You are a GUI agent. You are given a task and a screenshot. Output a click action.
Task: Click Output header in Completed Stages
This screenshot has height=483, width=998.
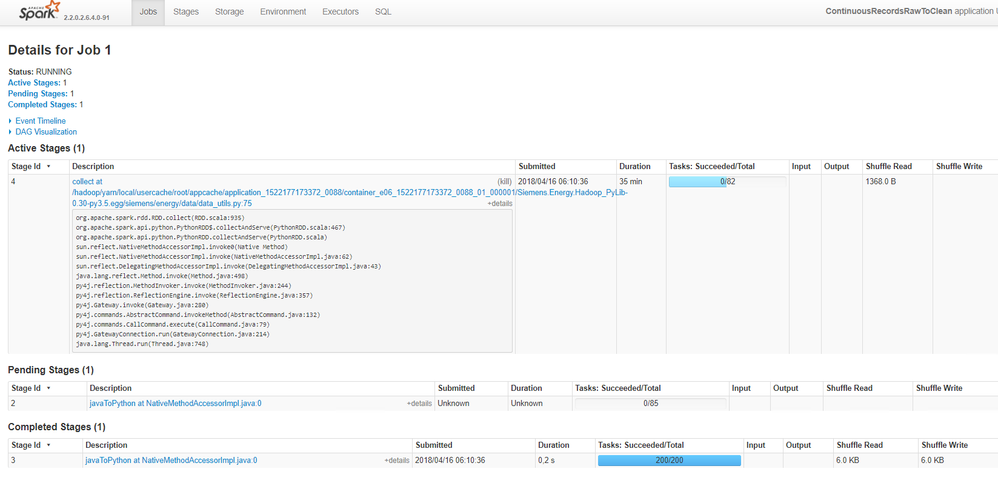(x=798, y=445)
